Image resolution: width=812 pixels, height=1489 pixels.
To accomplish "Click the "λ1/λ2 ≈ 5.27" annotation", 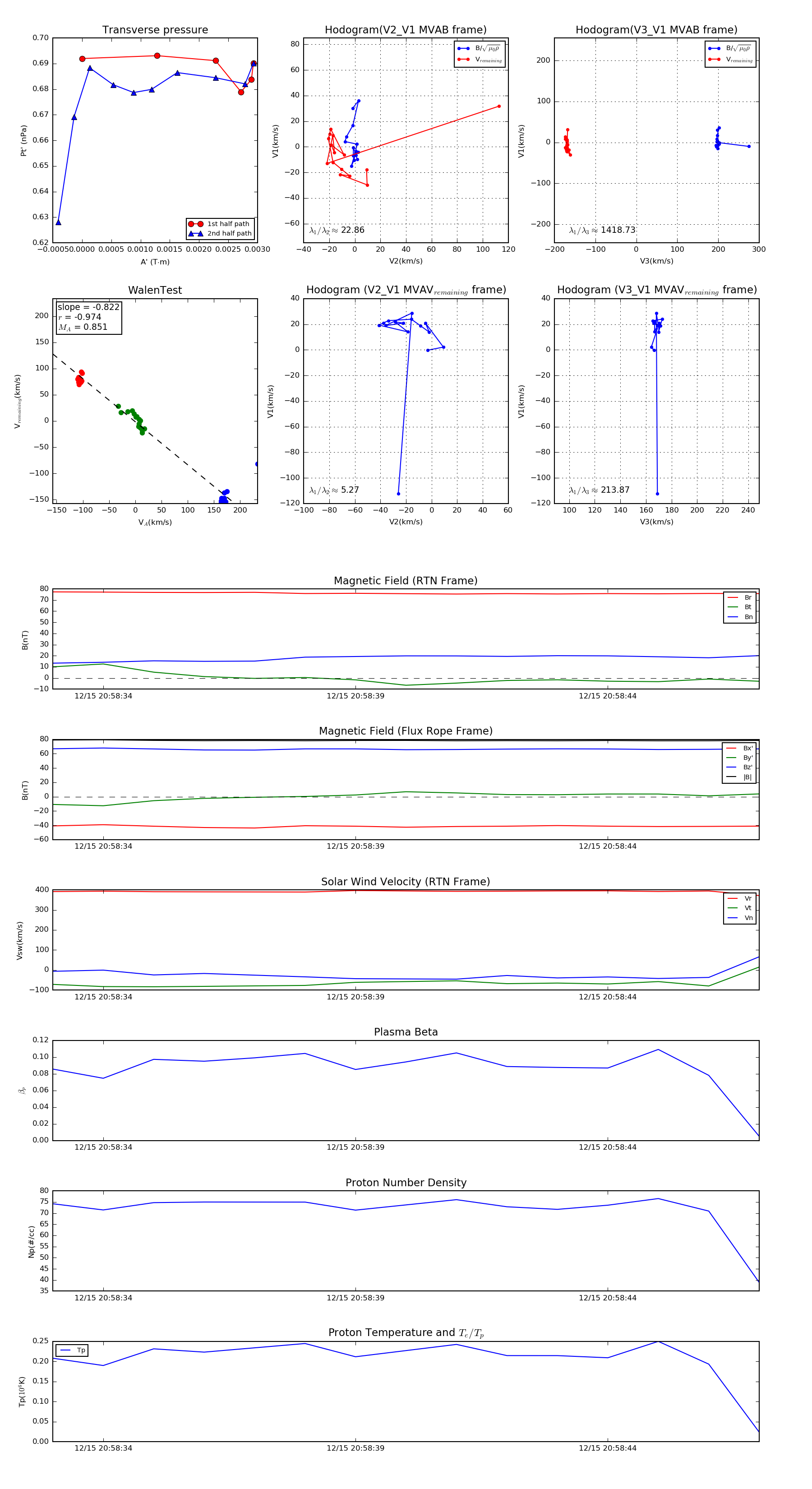I will [334, 490].
